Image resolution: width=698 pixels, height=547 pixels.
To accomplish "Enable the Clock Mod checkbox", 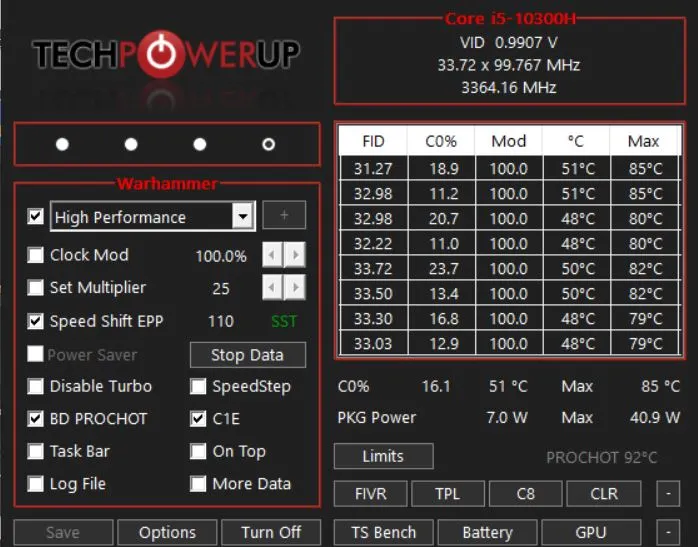I will click(x=35, y=255).
